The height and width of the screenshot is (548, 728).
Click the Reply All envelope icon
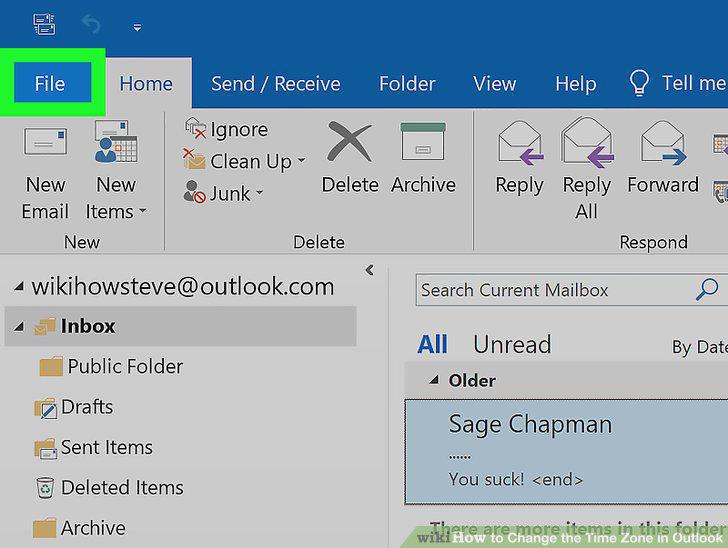(587, 142)
